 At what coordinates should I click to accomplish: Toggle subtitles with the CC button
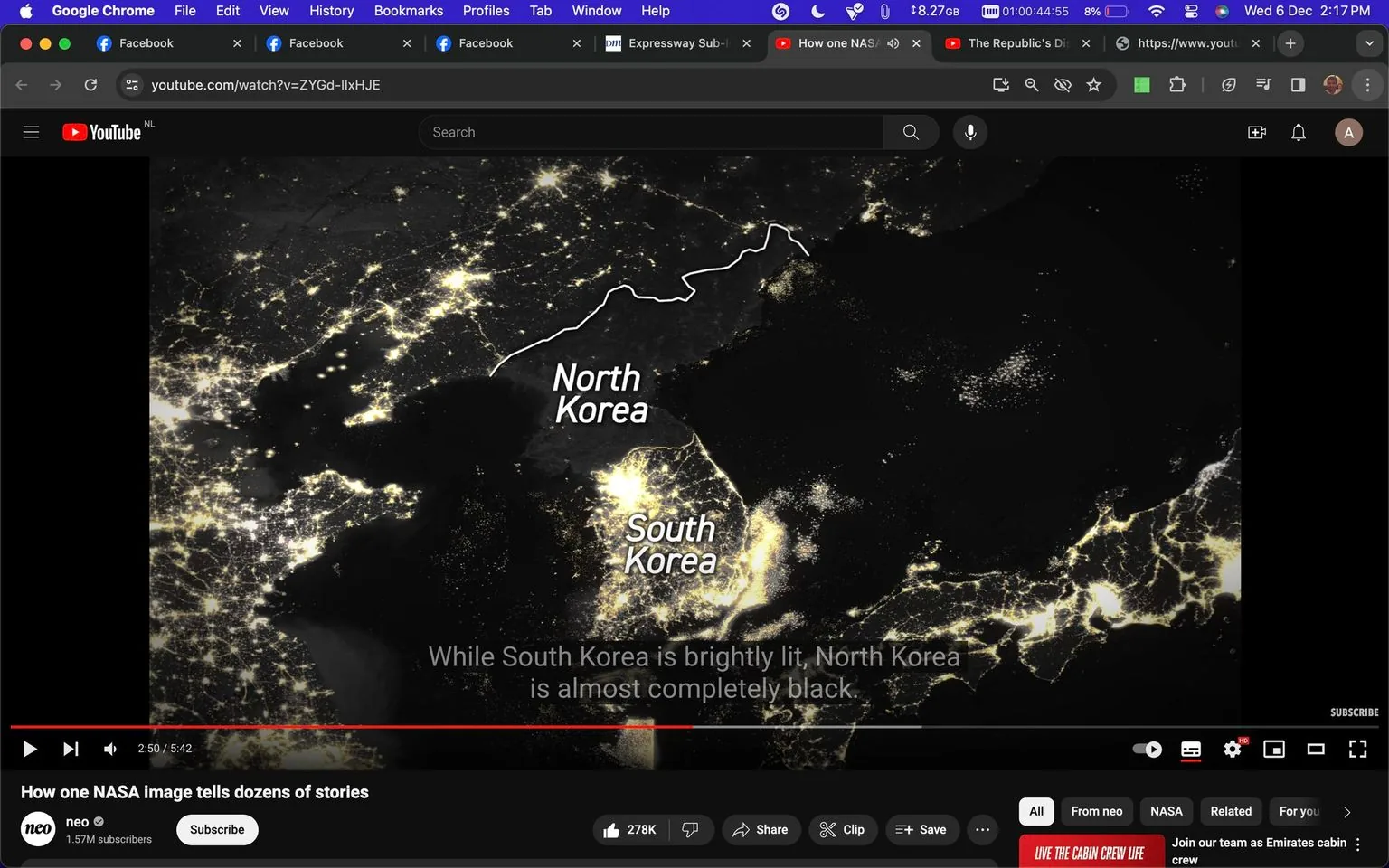[x=1190, y=749]
